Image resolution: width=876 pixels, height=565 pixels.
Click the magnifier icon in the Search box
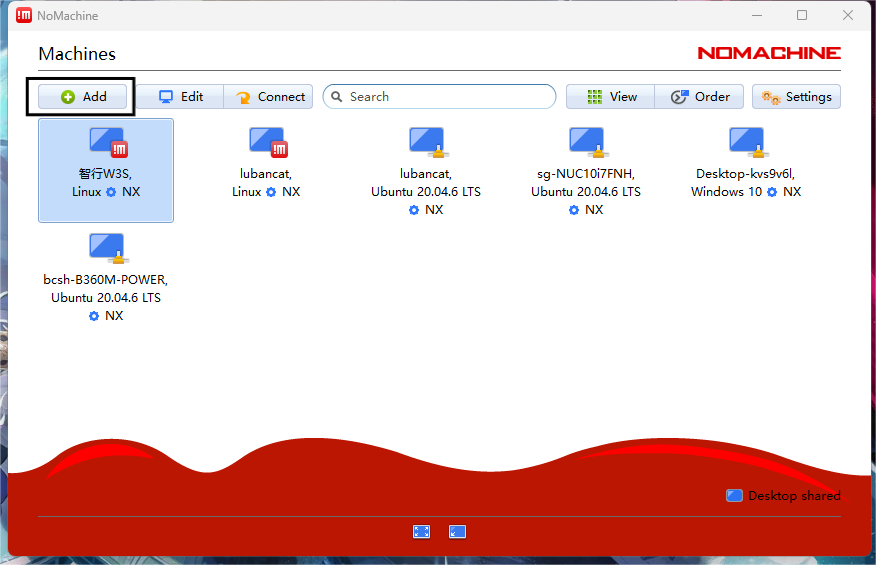(x=337, y=97)
